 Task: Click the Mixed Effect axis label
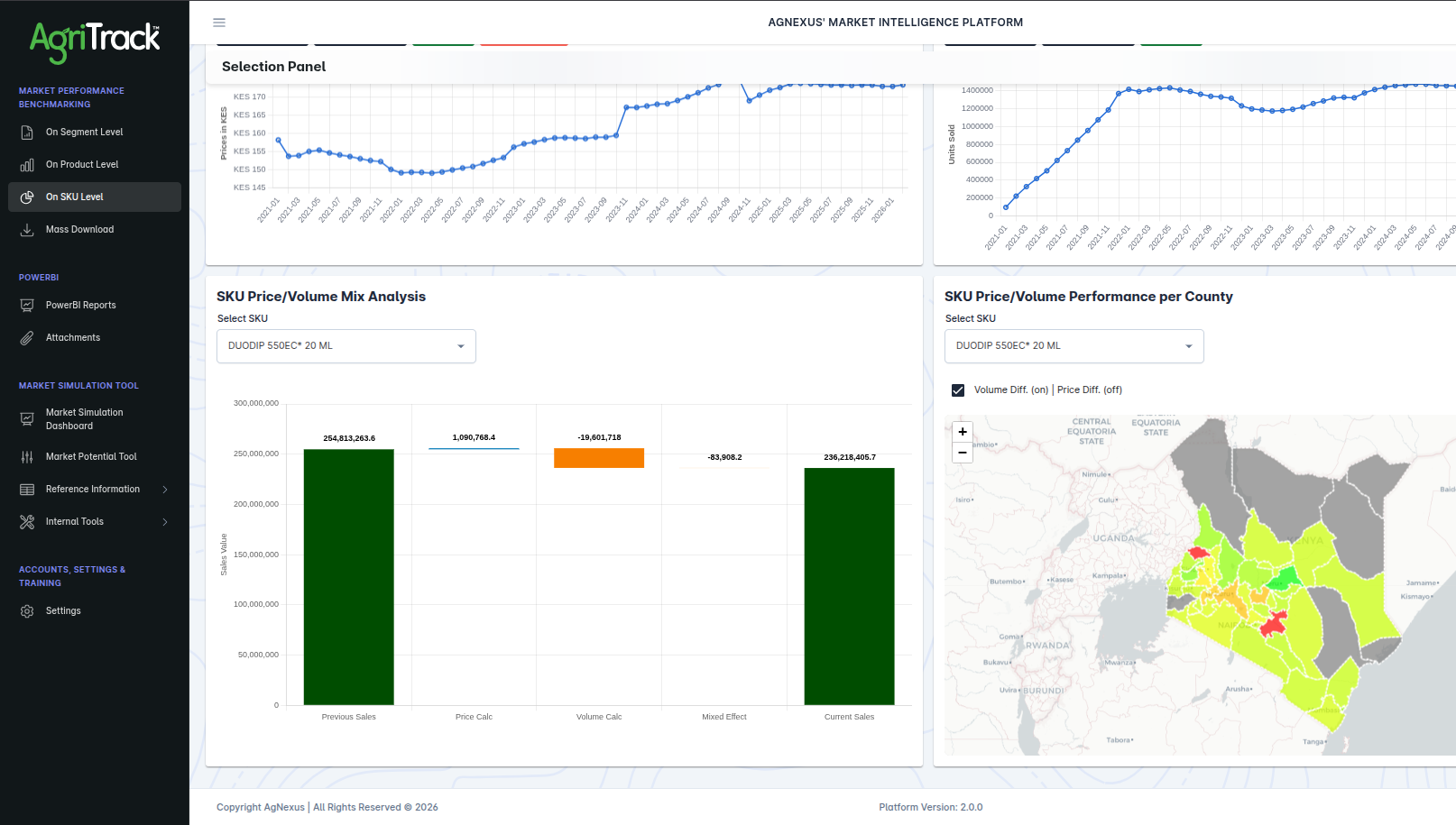click(724, 717)
